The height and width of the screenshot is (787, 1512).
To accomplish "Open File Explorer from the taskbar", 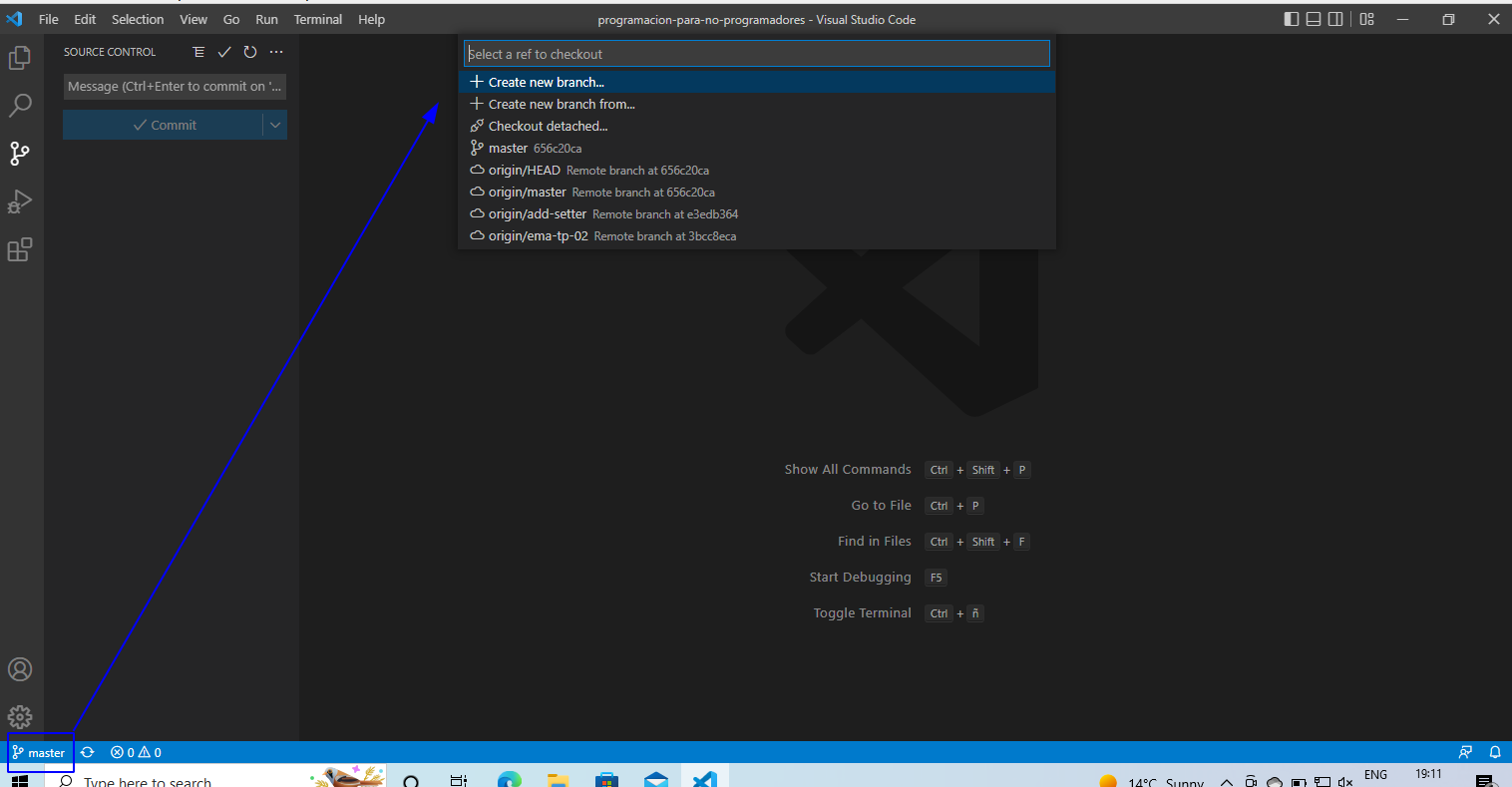I will 558,780.
